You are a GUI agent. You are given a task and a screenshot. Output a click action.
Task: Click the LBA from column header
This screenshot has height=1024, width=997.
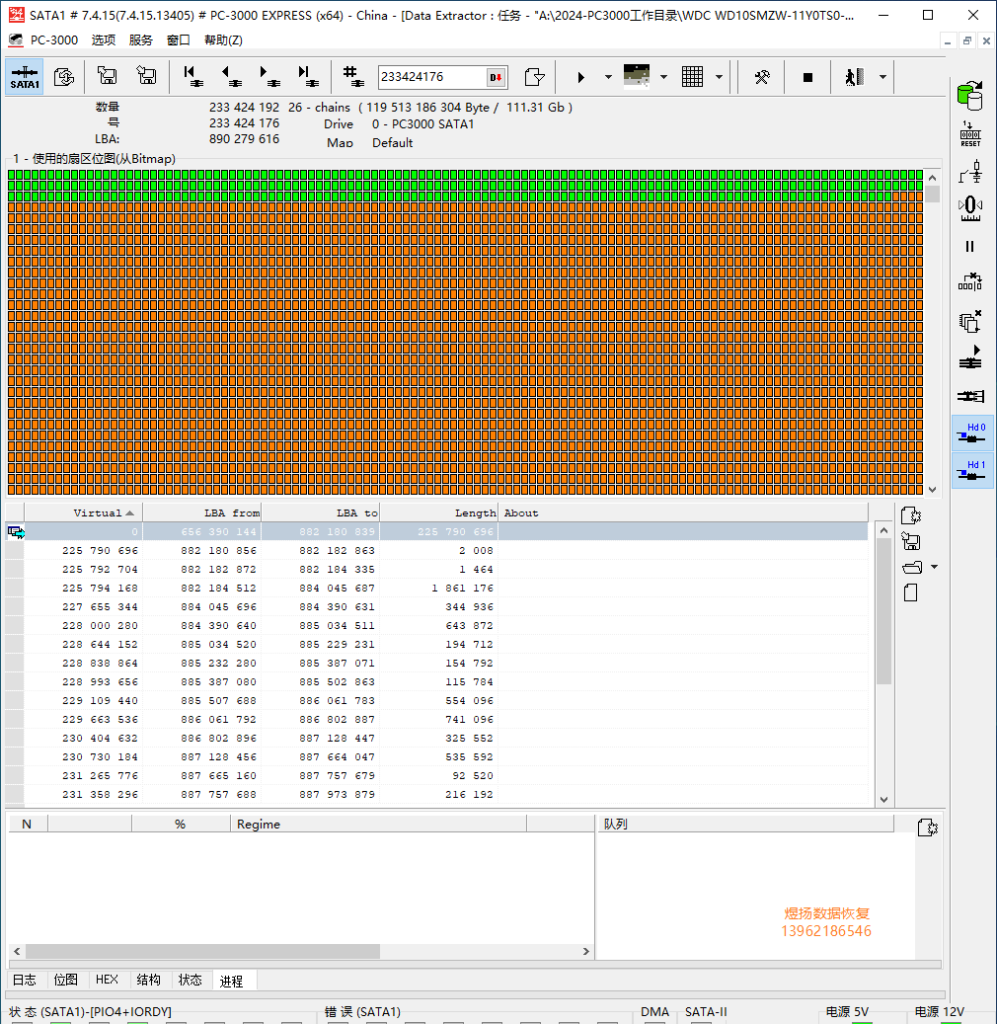coord(202,513)
